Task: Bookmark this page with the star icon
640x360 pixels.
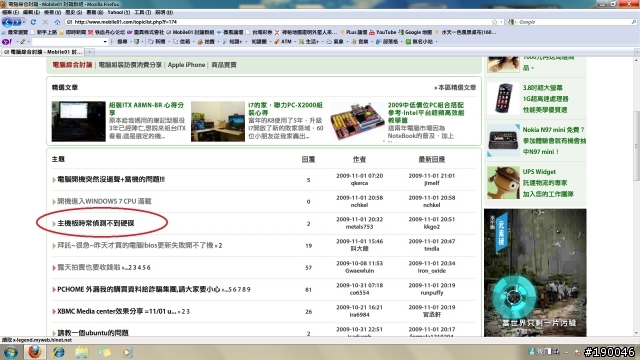Action: coord(494,22)
